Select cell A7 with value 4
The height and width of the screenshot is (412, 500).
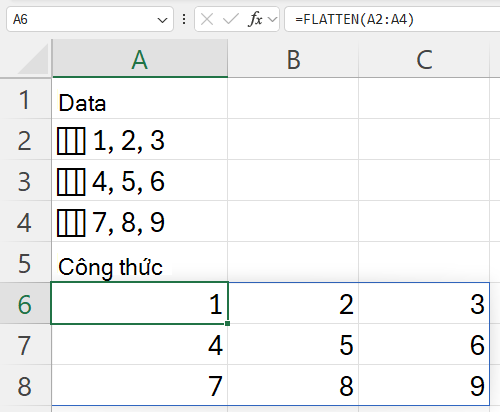[x=140, y=344]
